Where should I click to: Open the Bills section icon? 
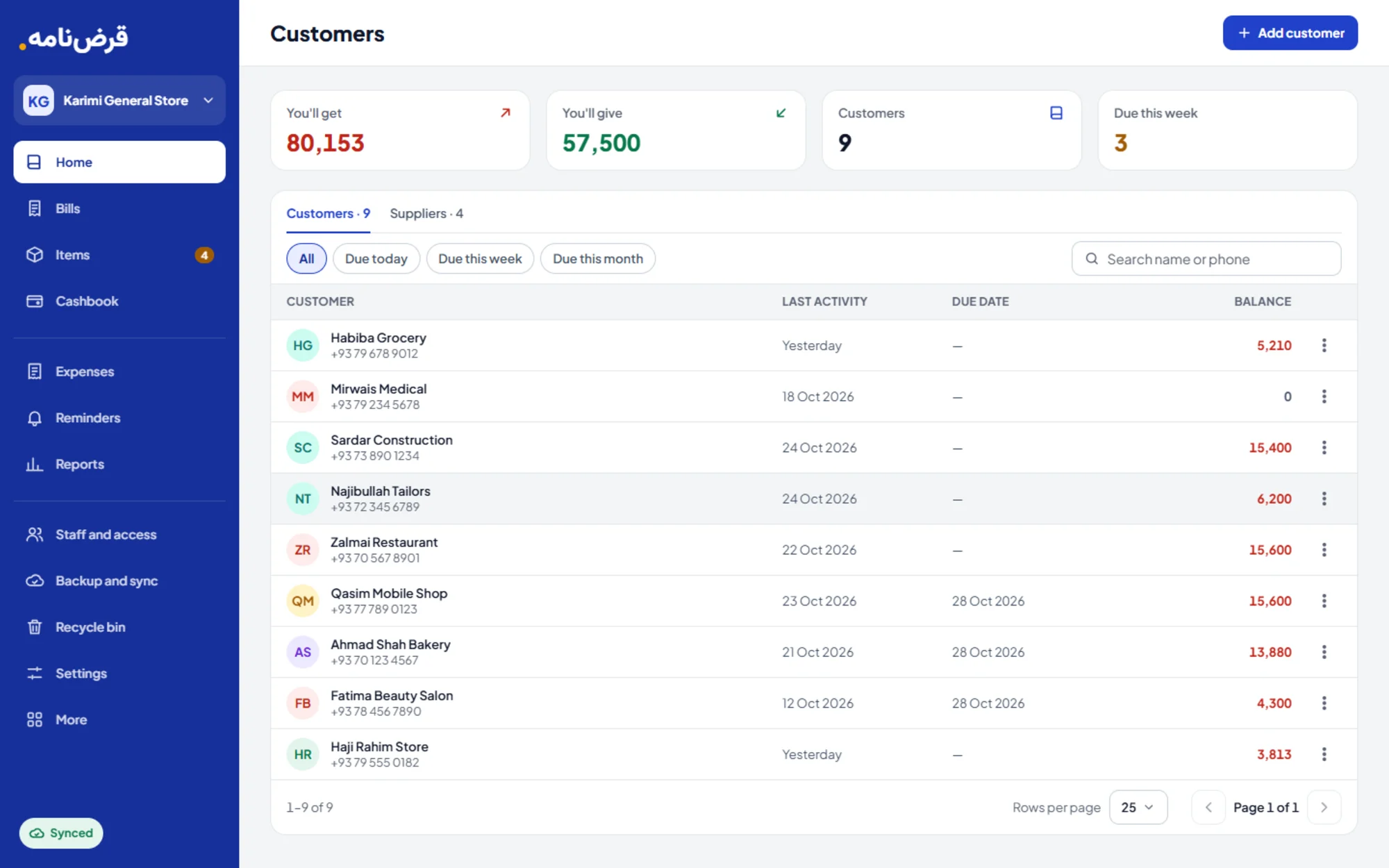point(35,208)
